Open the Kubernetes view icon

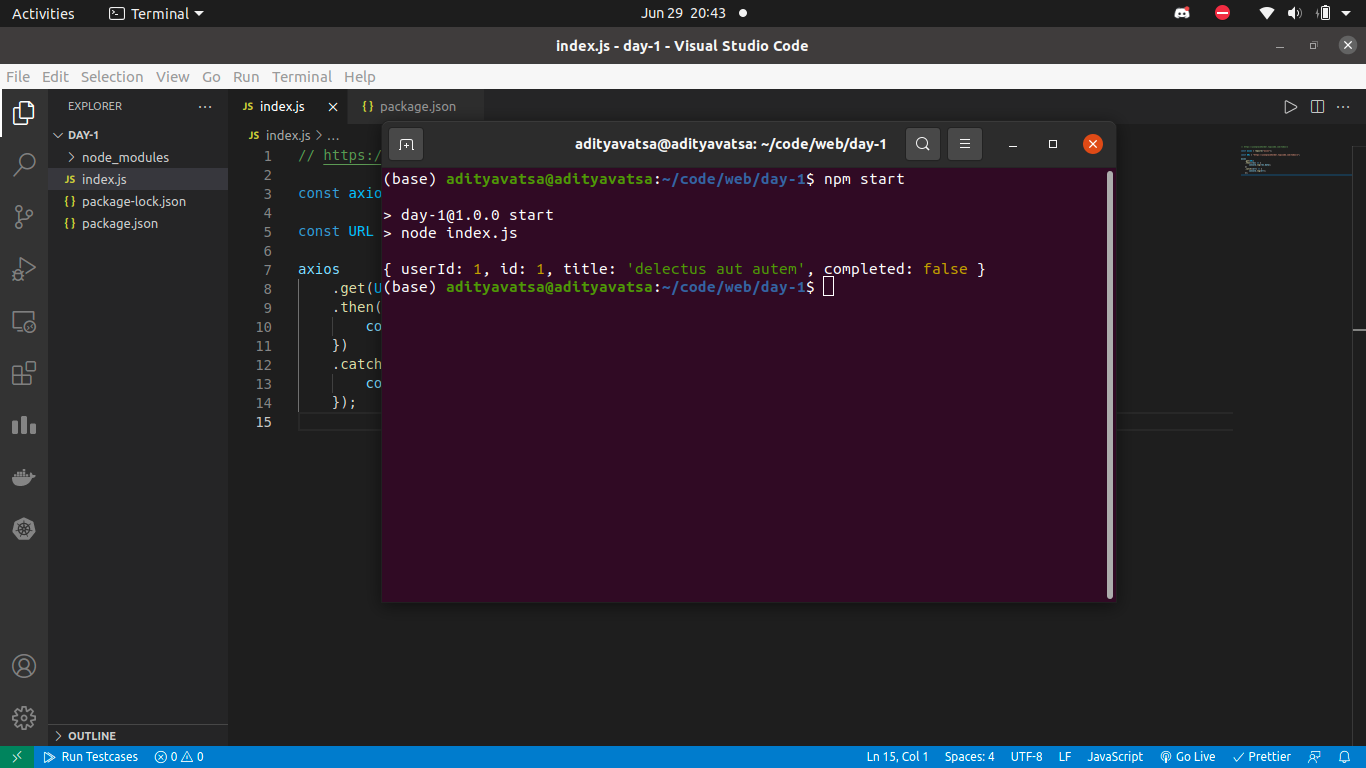24,529
